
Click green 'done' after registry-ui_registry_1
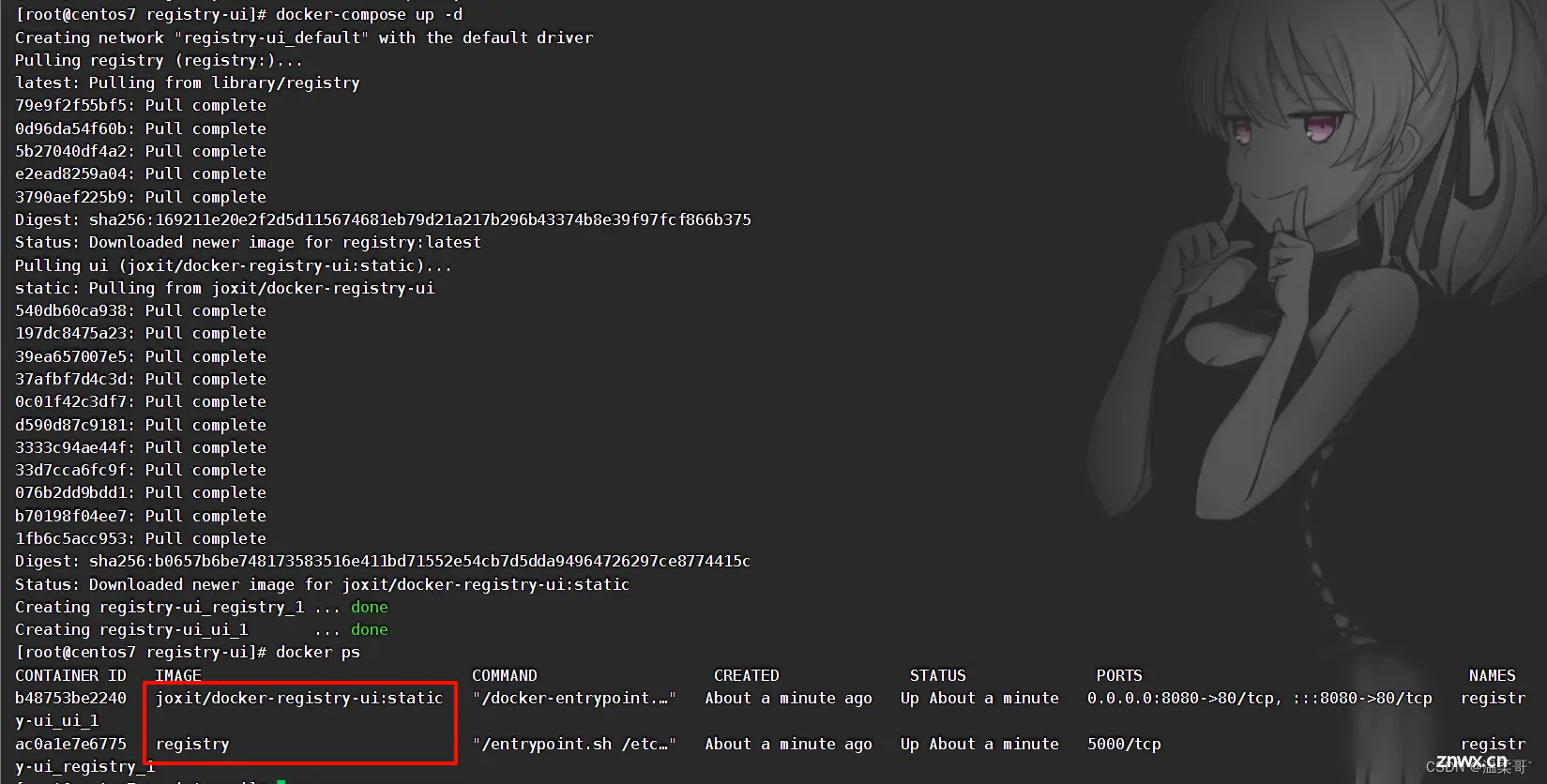pyautogui.click(x=370, y=607)
